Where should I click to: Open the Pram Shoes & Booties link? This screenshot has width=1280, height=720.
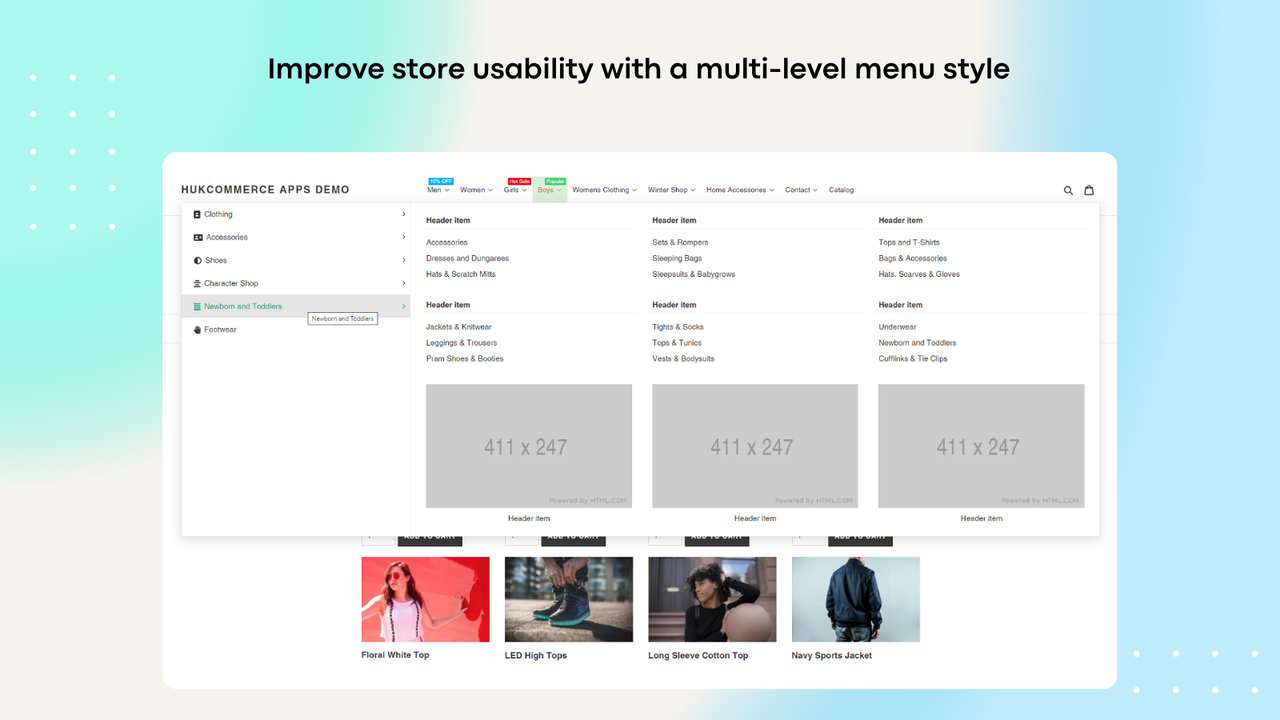click(x=464, y=359)
